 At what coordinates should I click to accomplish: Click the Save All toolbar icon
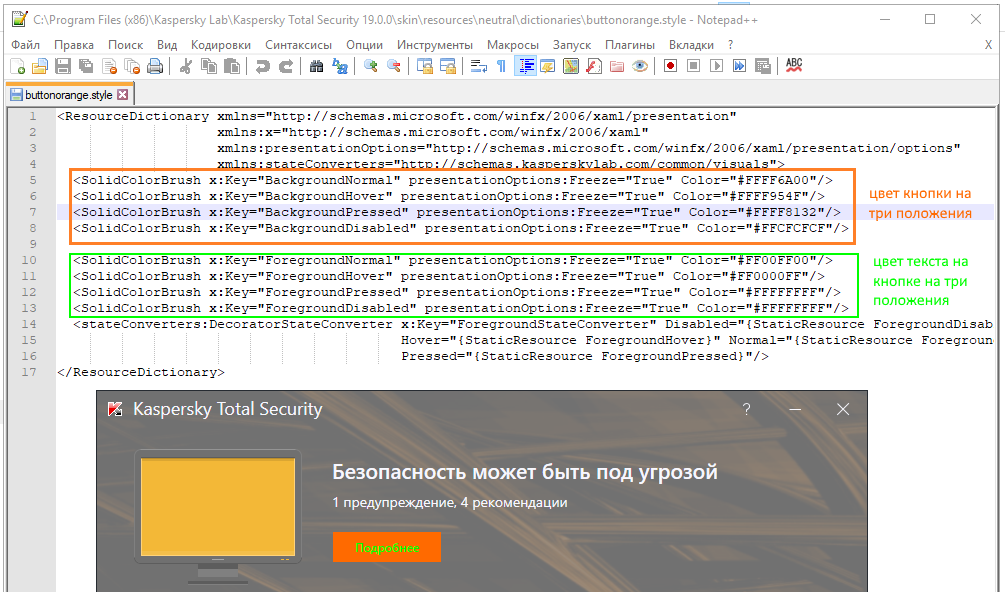click(86, 66)
